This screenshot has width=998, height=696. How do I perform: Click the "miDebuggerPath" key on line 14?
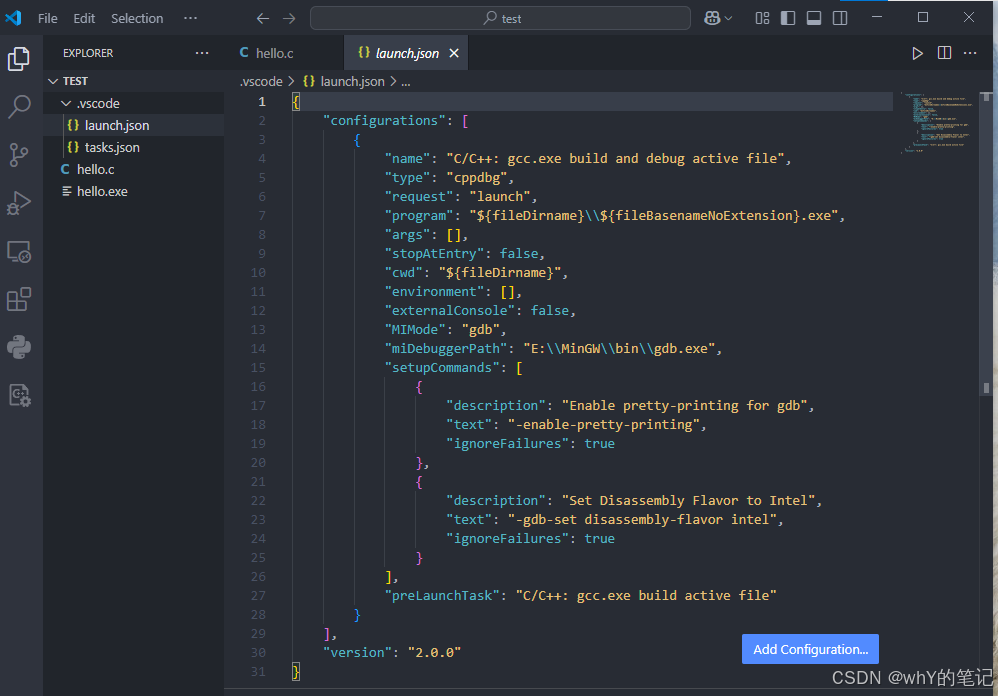[x=446, y=349]
